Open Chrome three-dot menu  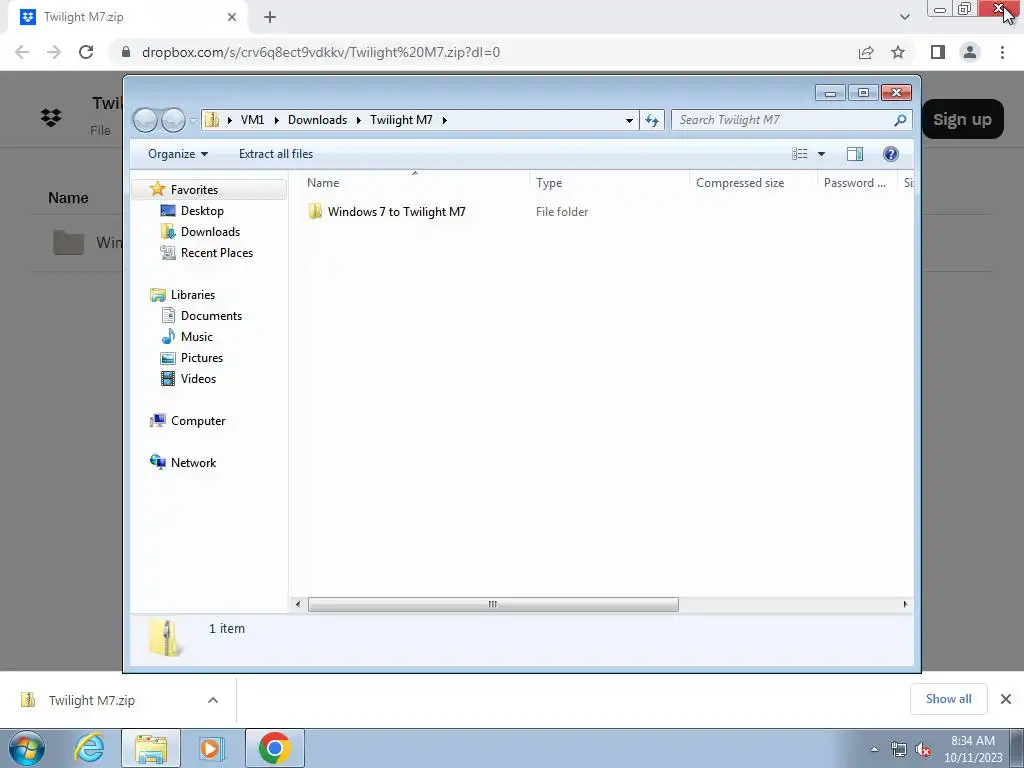coord(1002,52)
